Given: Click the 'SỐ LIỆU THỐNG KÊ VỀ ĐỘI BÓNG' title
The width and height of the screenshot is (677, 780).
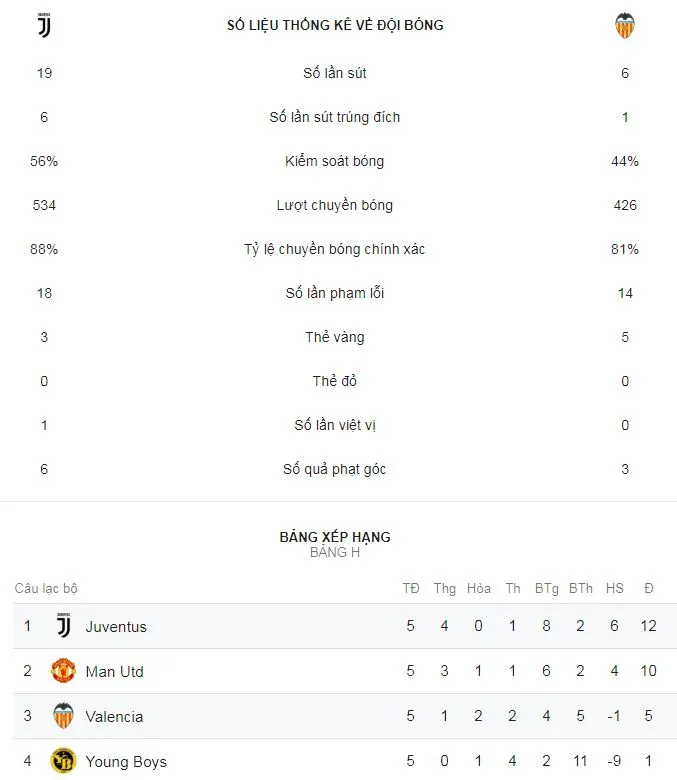Looking at the screenshot, I should pos(335,26).
